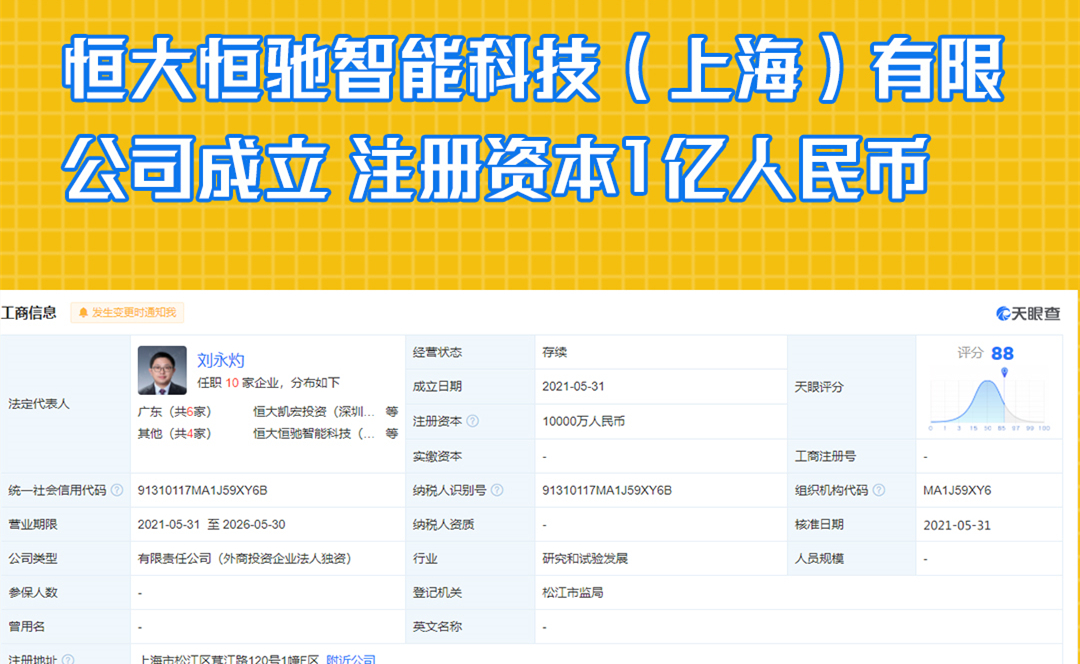Screen dimensions: 1080x664
Task: Click organization code MA1J59XY6
Action: click(x=957, y=490)
